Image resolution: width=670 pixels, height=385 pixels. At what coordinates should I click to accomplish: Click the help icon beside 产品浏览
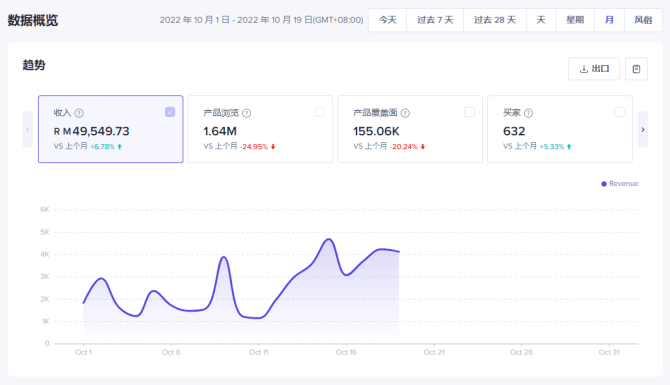pos(247,113)
